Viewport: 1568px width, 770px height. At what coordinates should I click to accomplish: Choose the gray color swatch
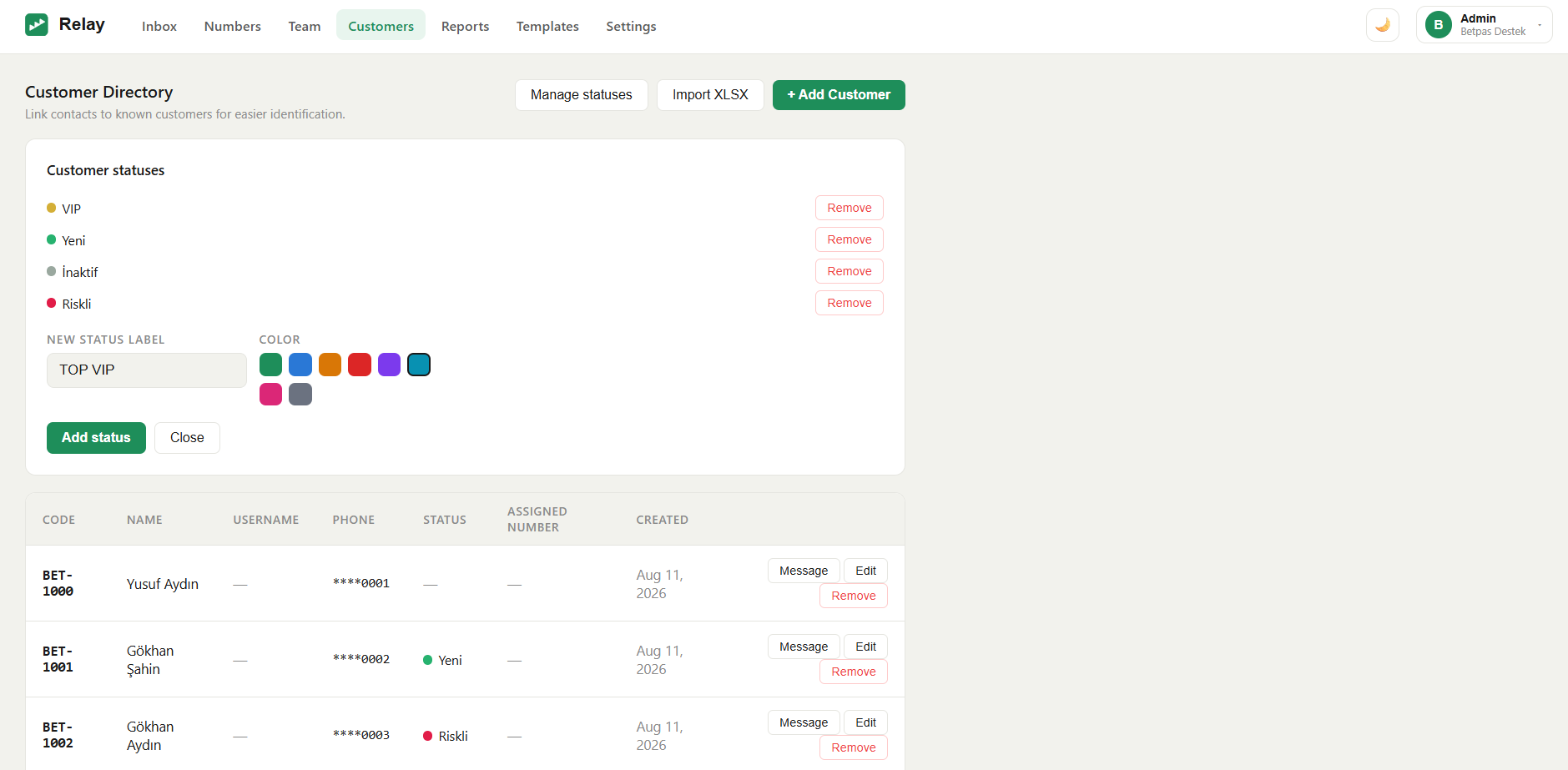(x=300, y=394)
